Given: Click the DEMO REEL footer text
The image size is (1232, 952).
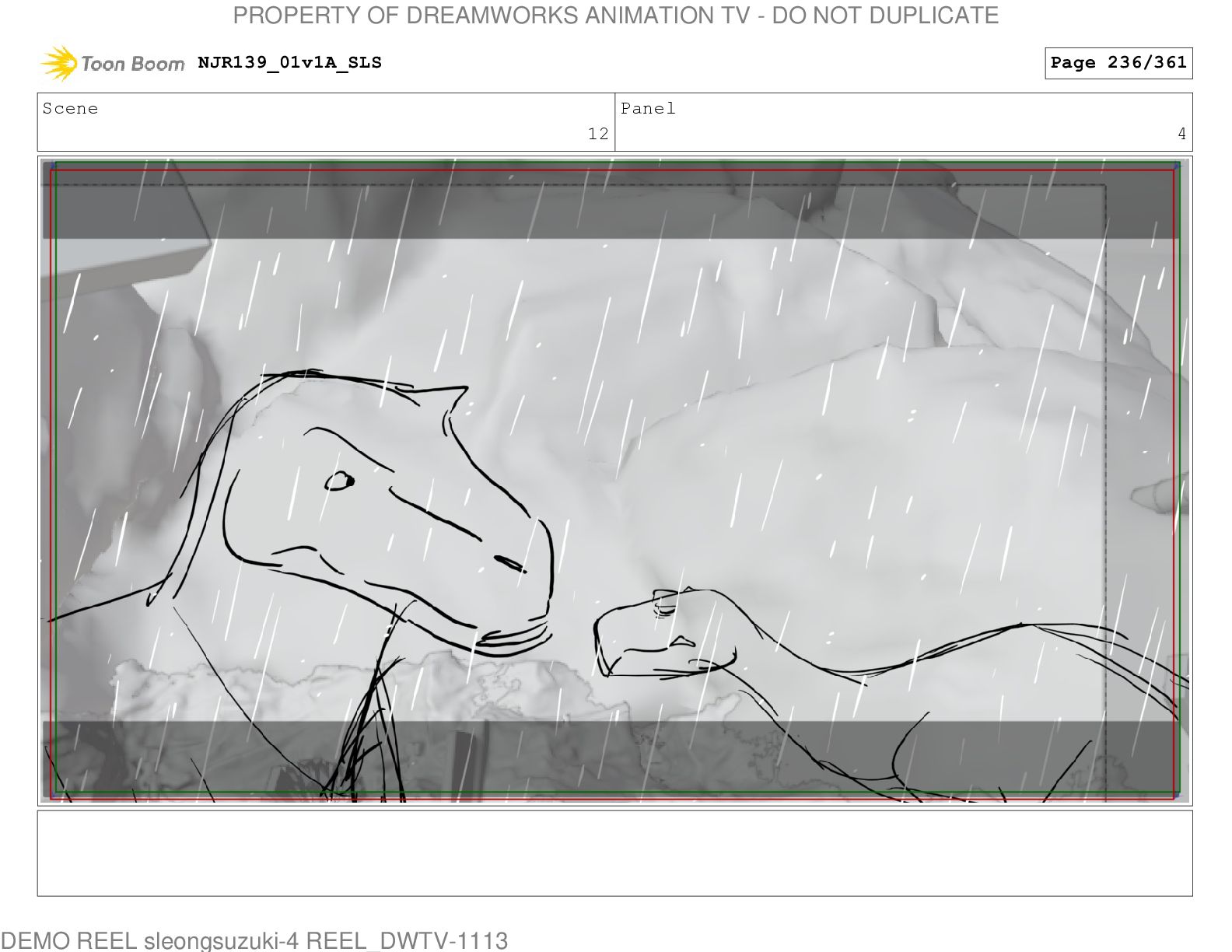Looking at the screenshot, I should click(x=254, y=940).
